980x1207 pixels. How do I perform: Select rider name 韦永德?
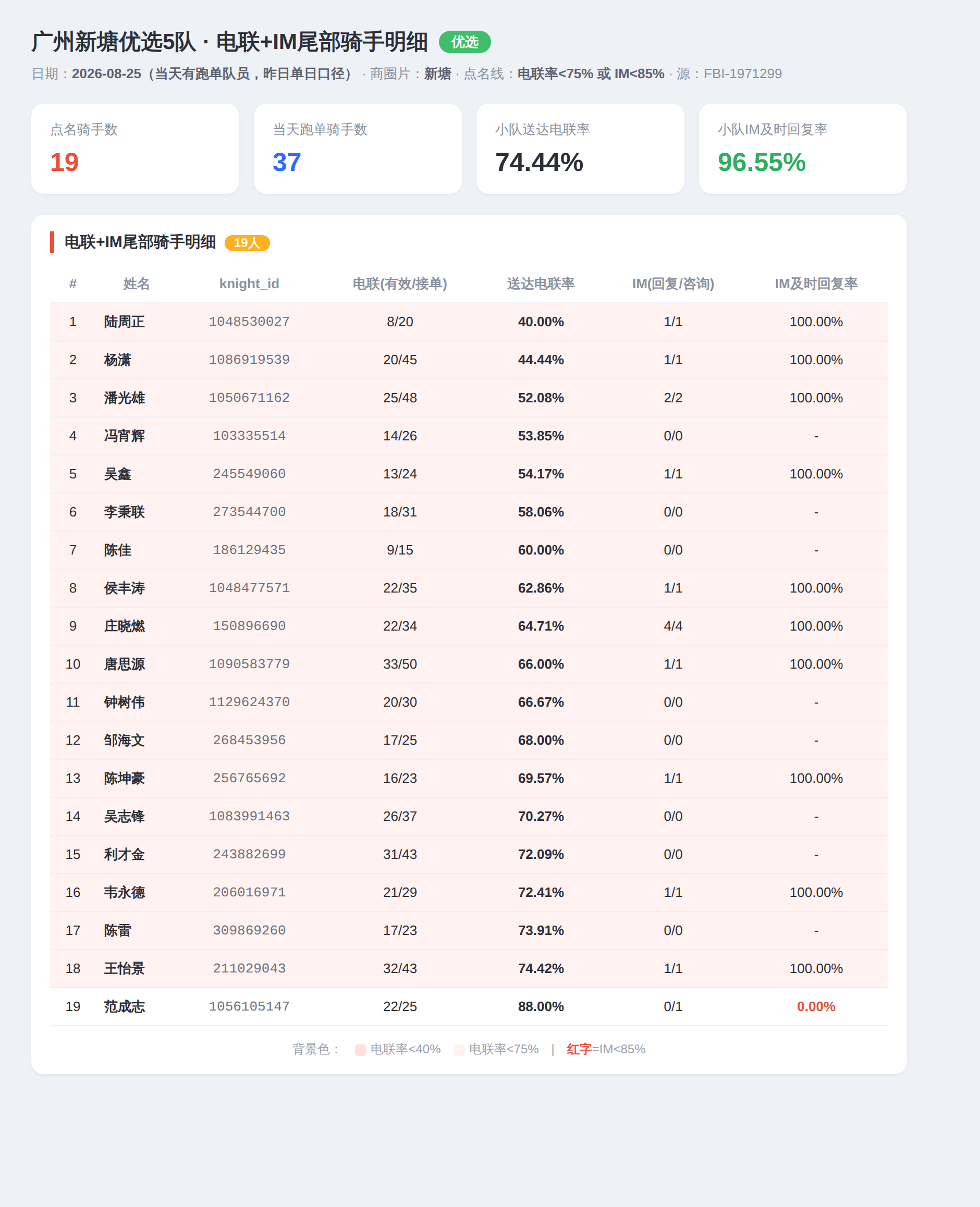(x=124, y=892)
